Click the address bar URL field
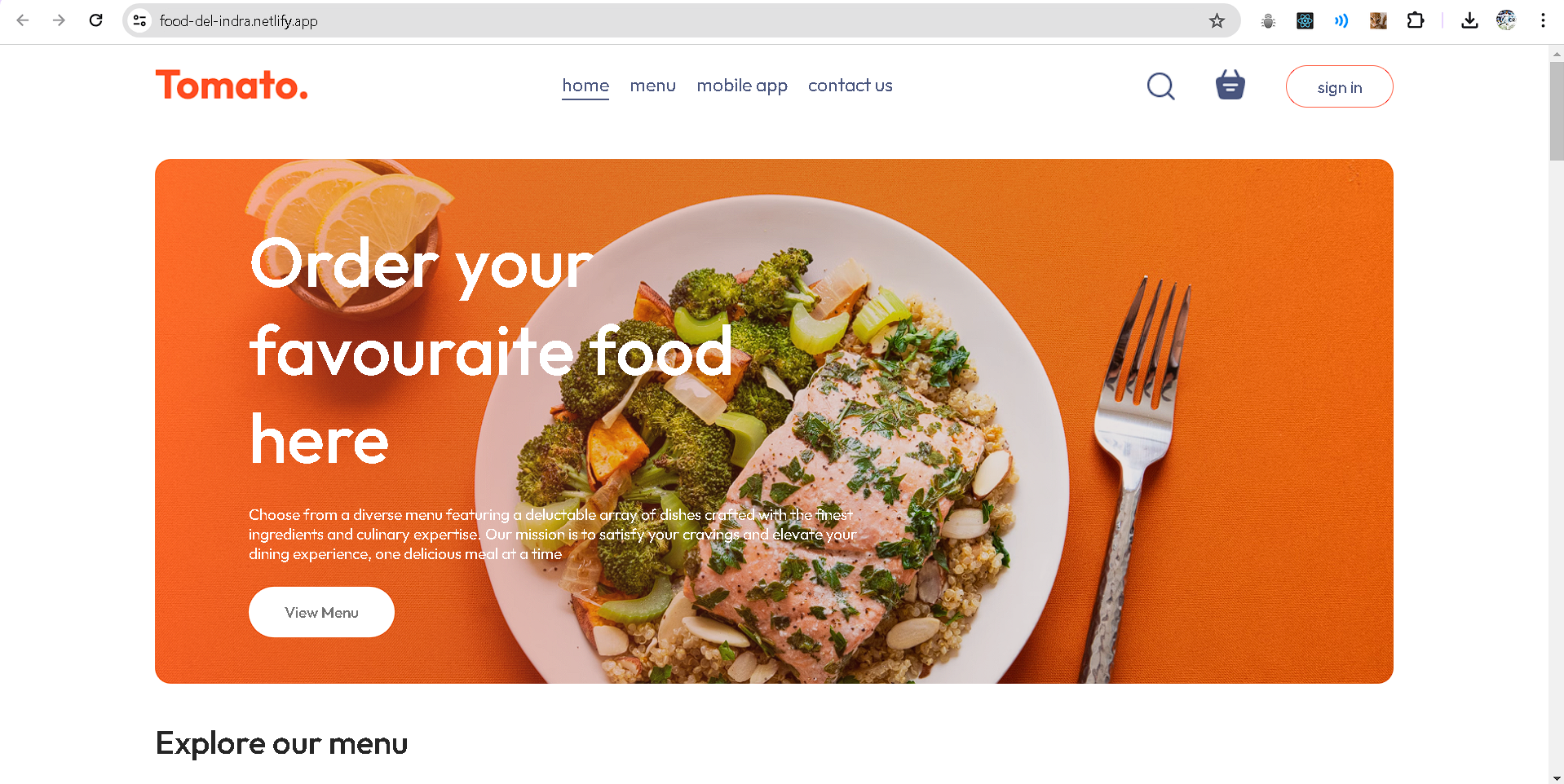Image resolution: width=1564 pixels, height=784 pixels. click(677, 20)
